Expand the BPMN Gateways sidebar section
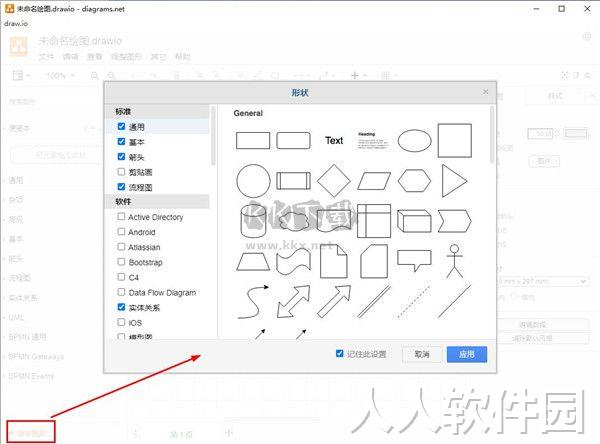This screenshot has width=600, height=444. (x=36, y=357)
